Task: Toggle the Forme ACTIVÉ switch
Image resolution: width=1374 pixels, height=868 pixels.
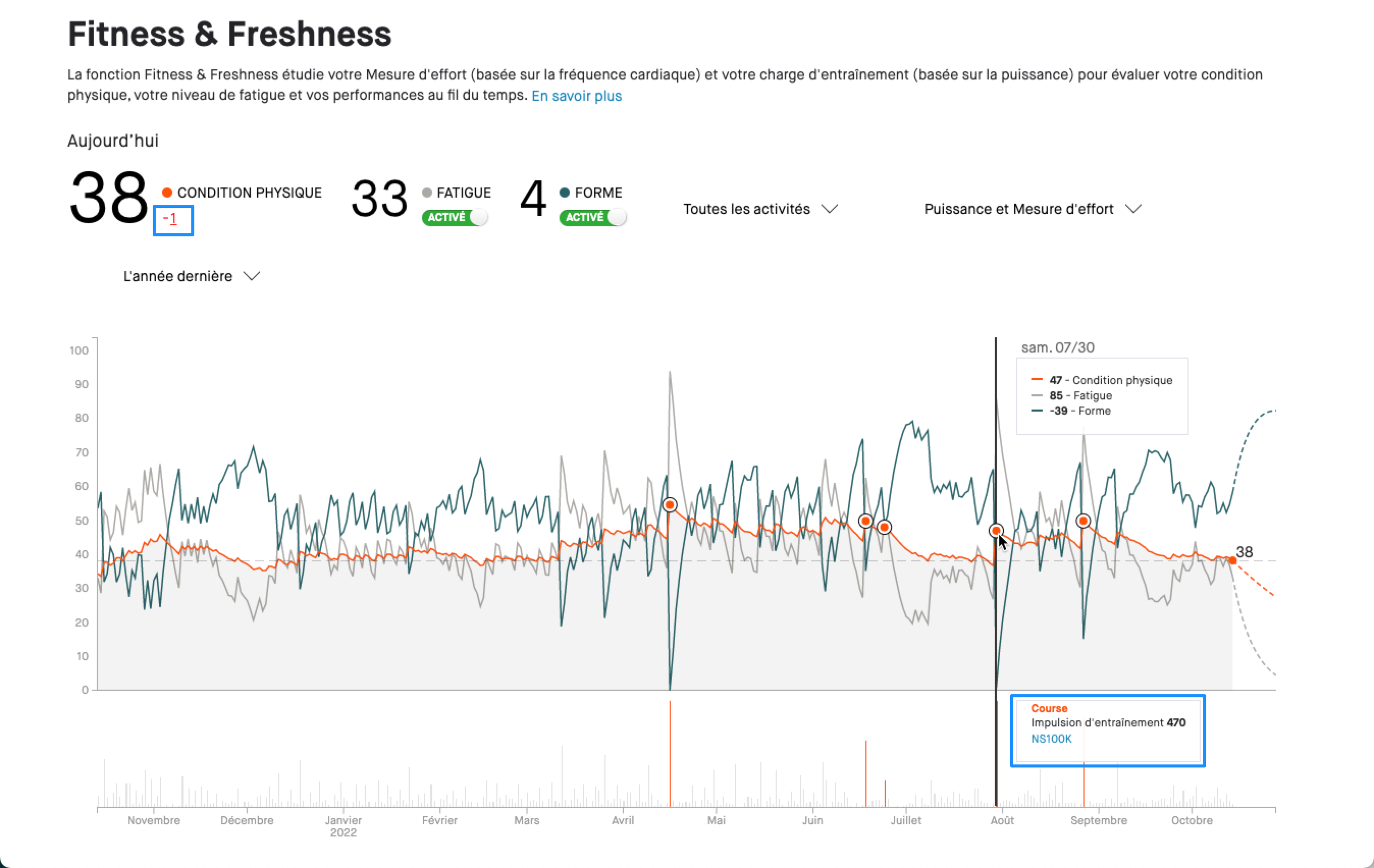Action: pyautogui.click(x=593, y=218)
